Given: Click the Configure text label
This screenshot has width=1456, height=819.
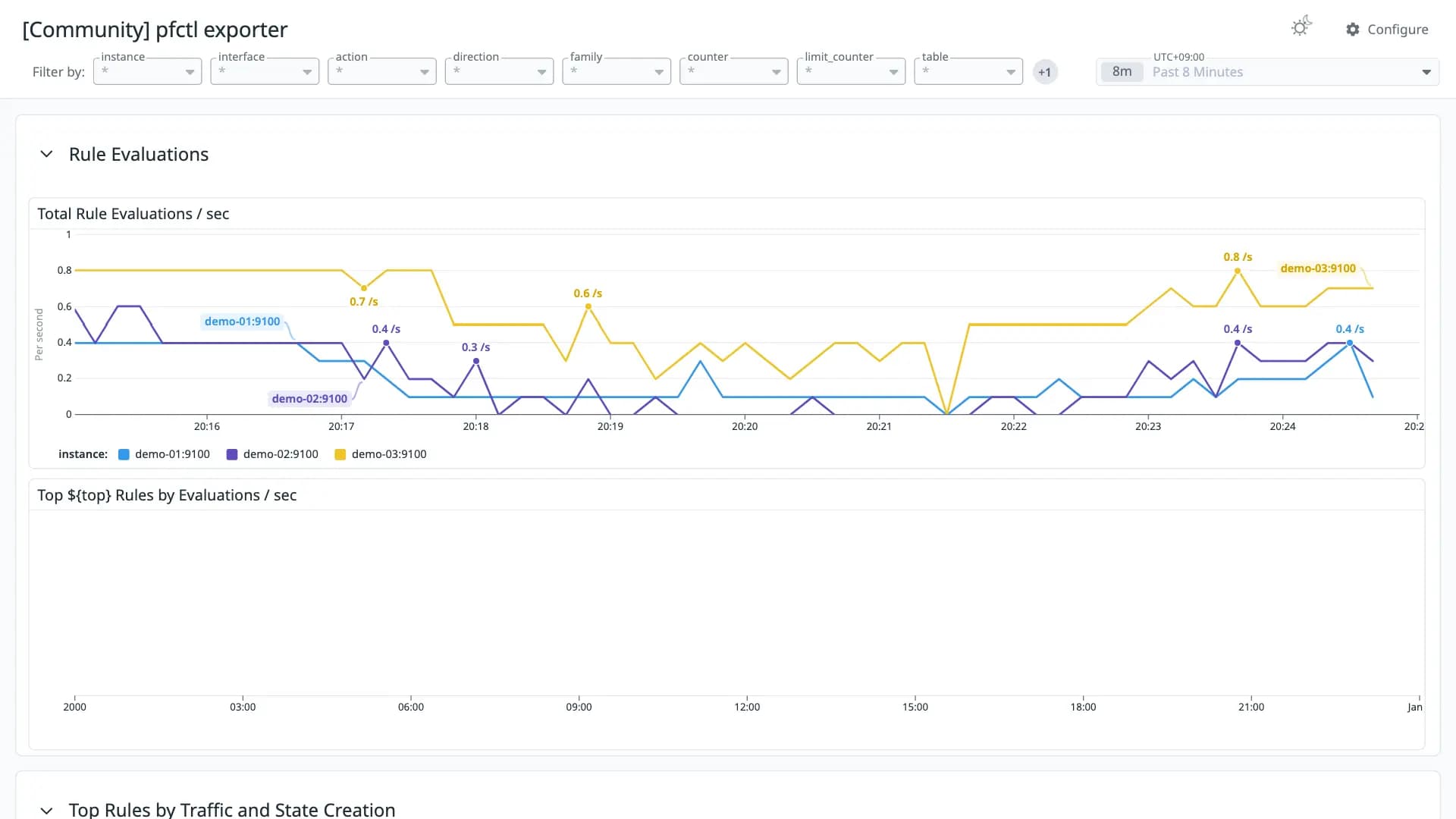Looking at the screenshot, I should pyautogui.click(x=1398, y=30).
